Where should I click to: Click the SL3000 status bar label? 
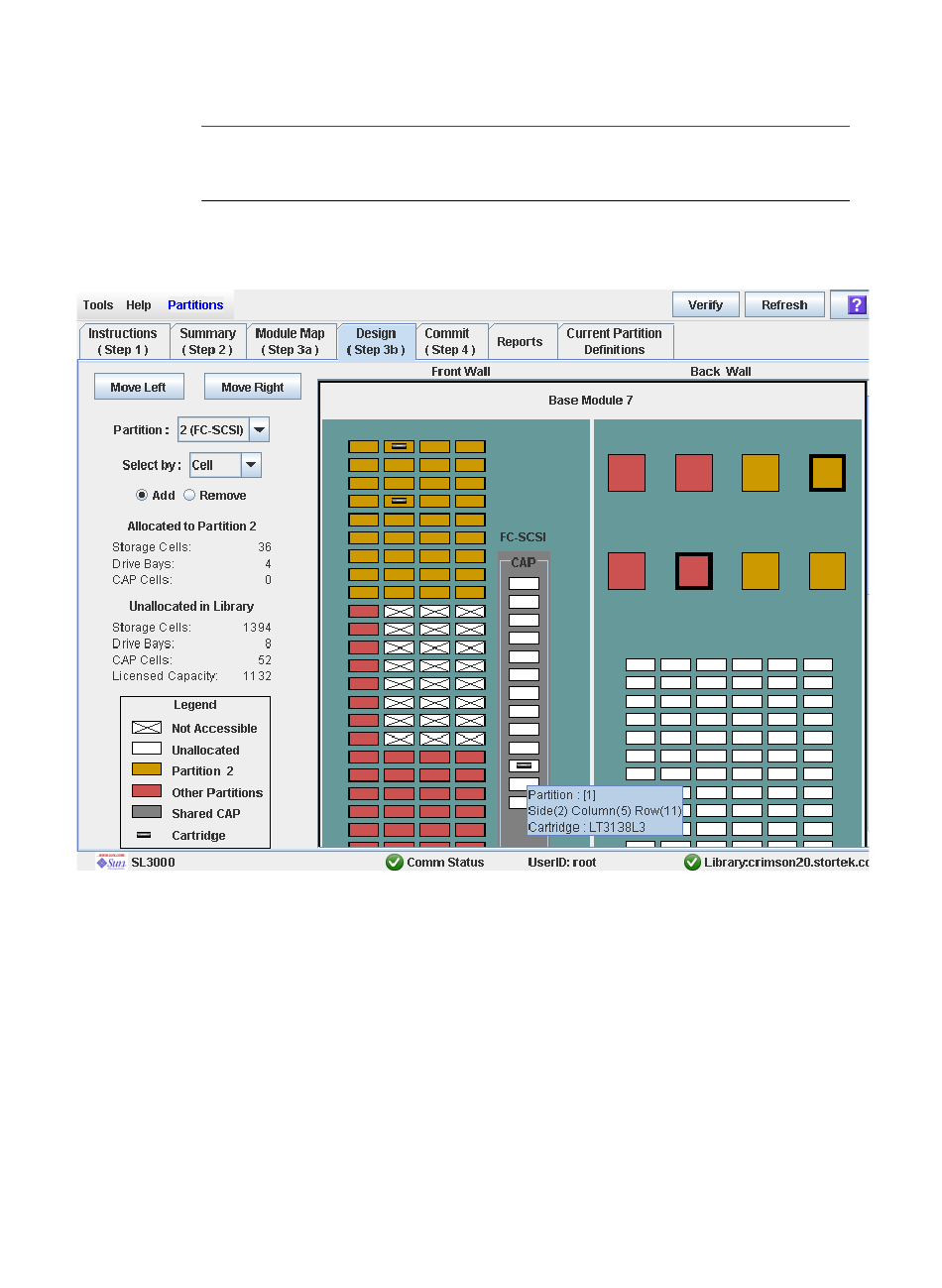pyautogui.click(x=153, y=863)
